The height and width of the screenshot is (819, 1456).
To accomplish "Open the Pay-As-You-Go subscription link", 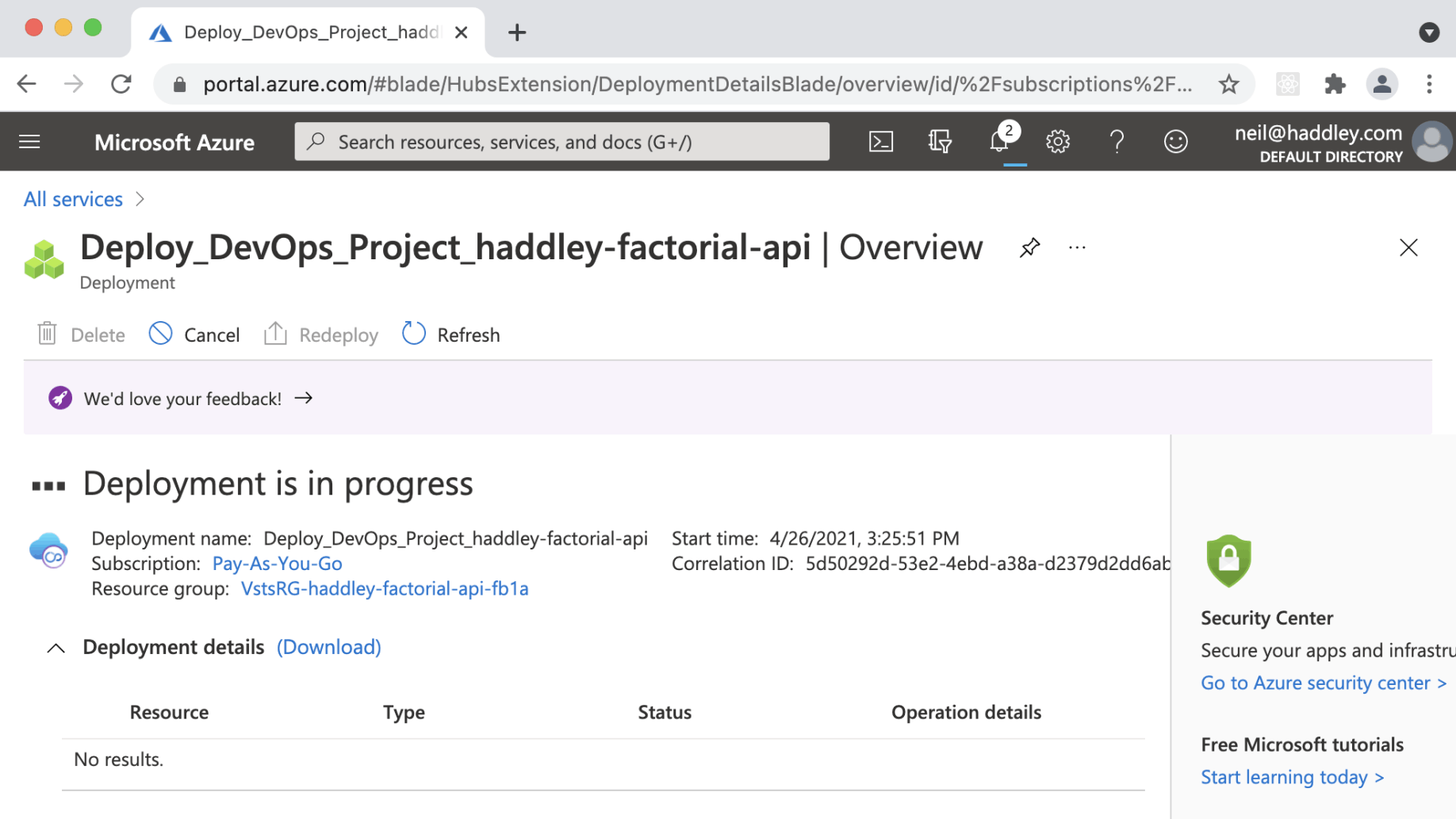I will pos(277,564).
